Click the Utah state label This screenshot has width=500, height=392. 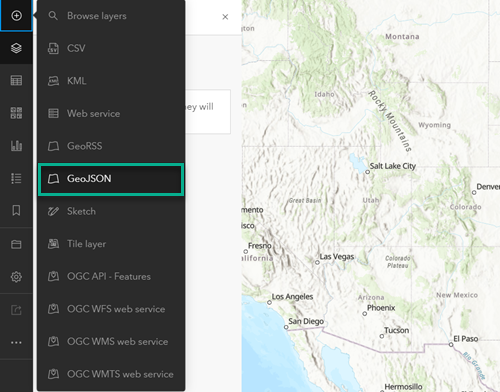371,200
